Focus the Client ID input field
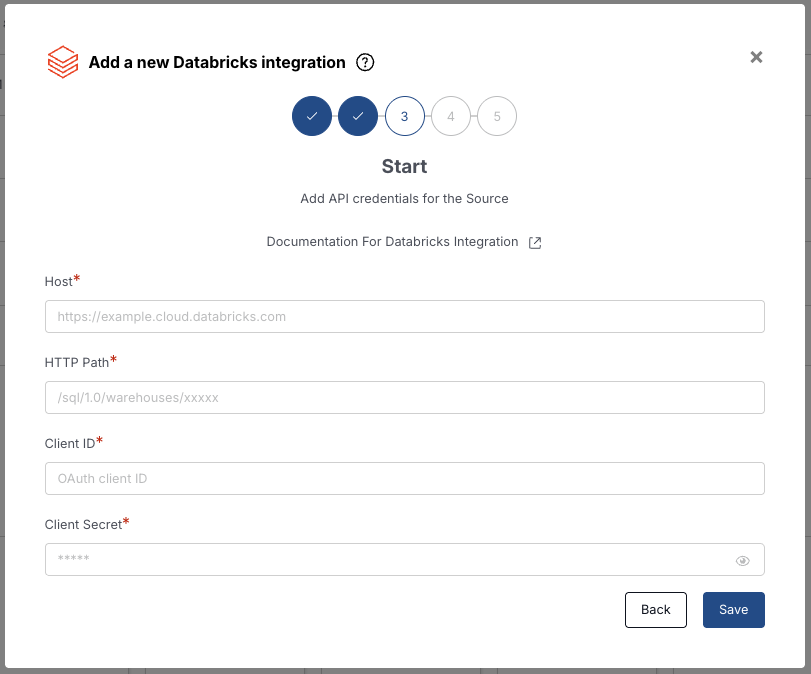811x674 pixels. tap(404, 478)
